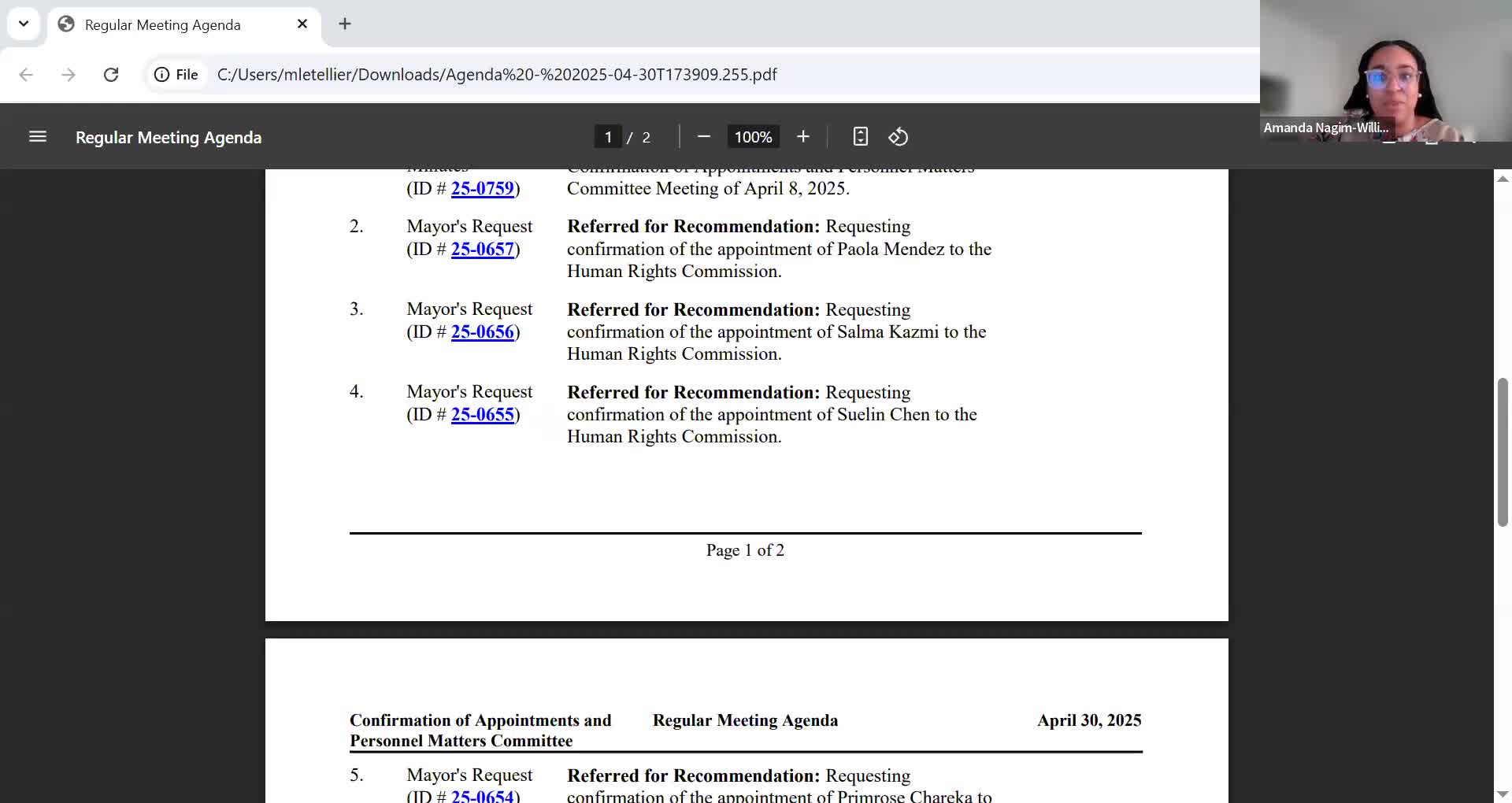View site information File chip

(176, 75)
